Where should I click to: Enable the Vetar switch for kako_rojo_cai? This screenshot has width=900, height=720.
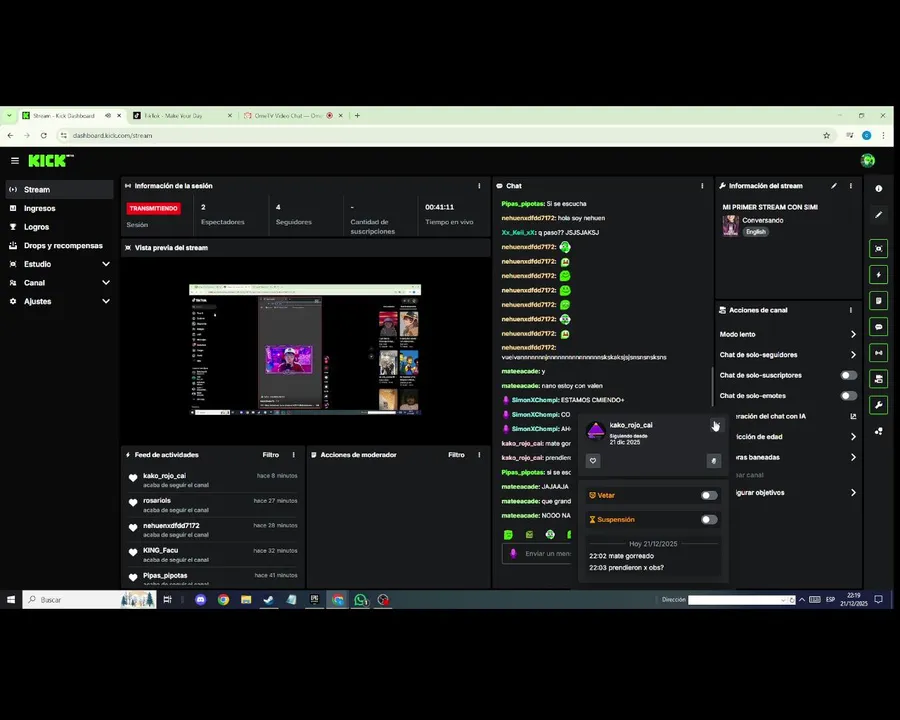click(709, 496)
